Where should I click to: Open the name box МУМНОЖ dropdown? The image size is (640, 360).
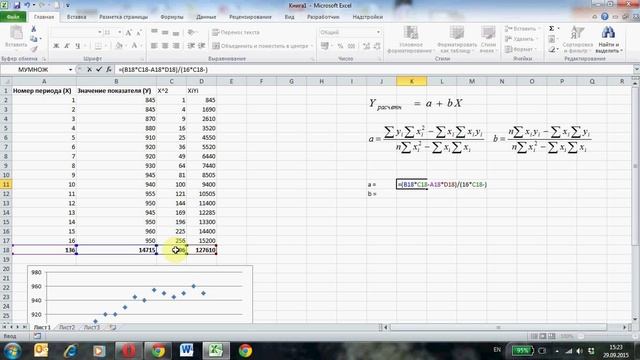[x=70, y=70]
